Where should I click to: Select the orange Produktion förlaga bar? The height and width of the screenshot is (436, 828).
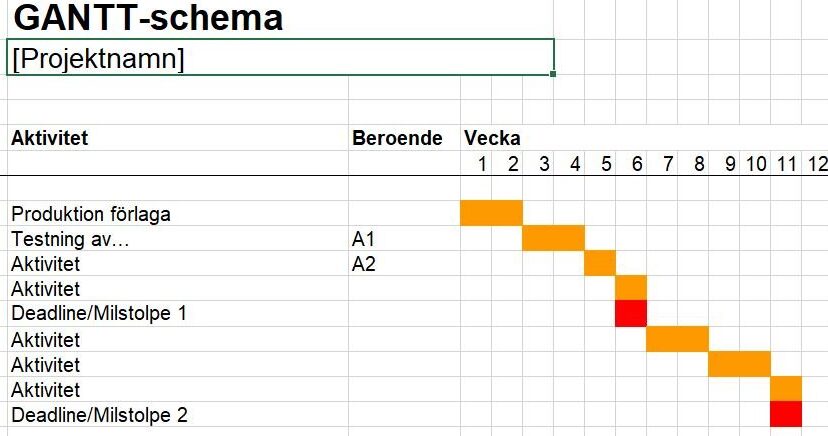pyautogui.click(x=492, y=213)
